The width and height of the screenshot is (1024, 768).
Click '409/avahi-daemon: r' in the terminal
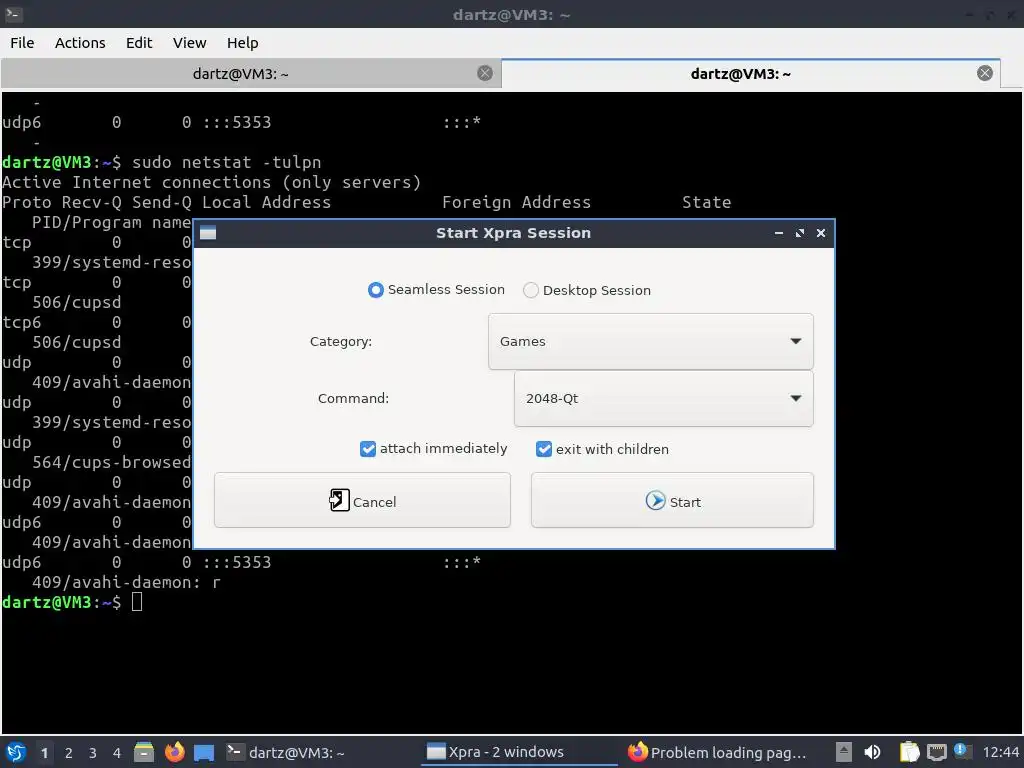coord(126,583)
